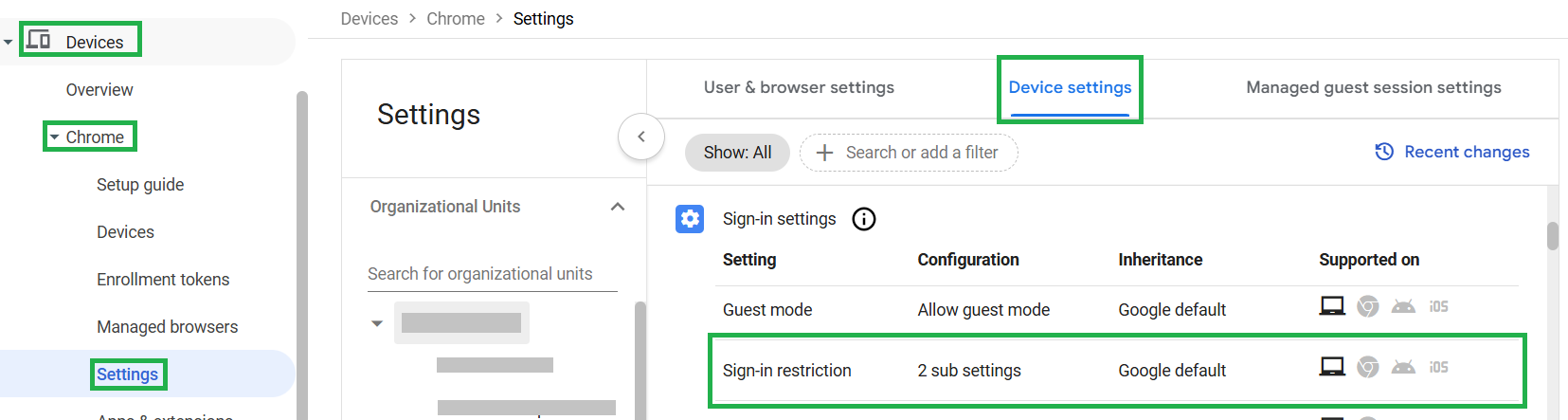Click the Configuration column header
Screen dimensions: 1568x420
click(968, 260)
